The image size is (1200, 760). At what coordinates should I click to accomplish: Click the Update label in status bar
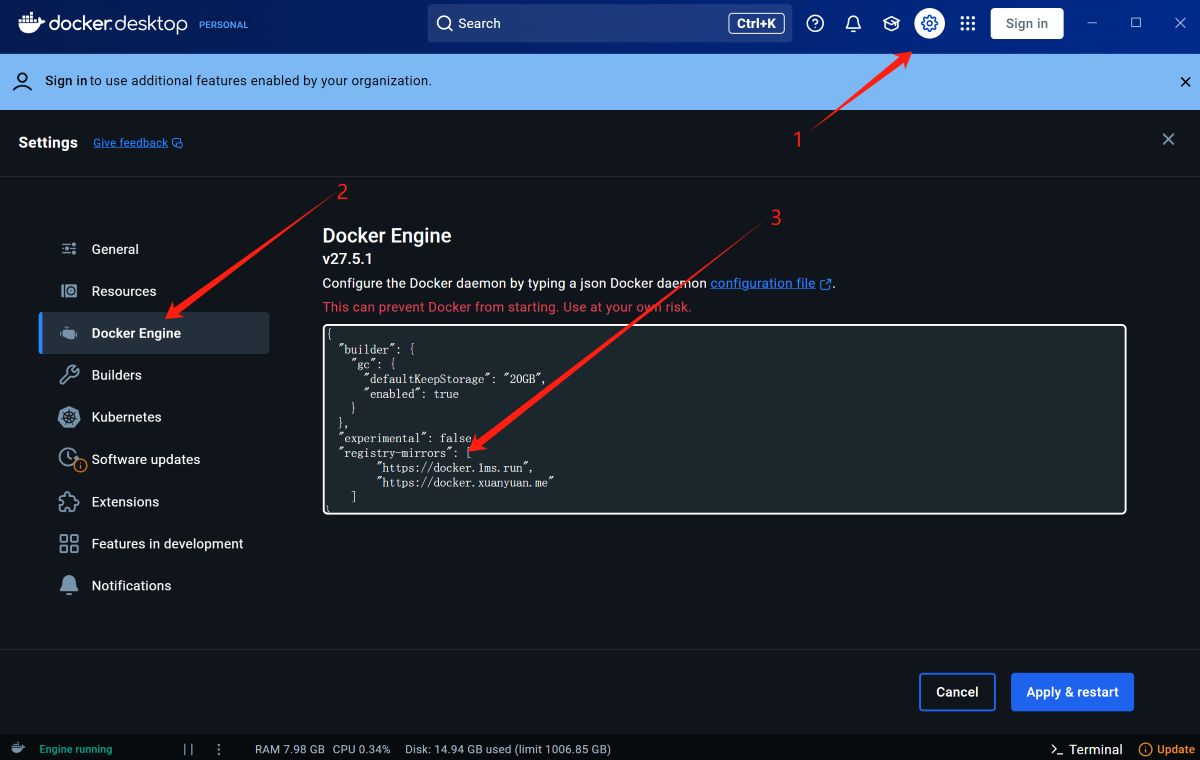(1176, 749)
